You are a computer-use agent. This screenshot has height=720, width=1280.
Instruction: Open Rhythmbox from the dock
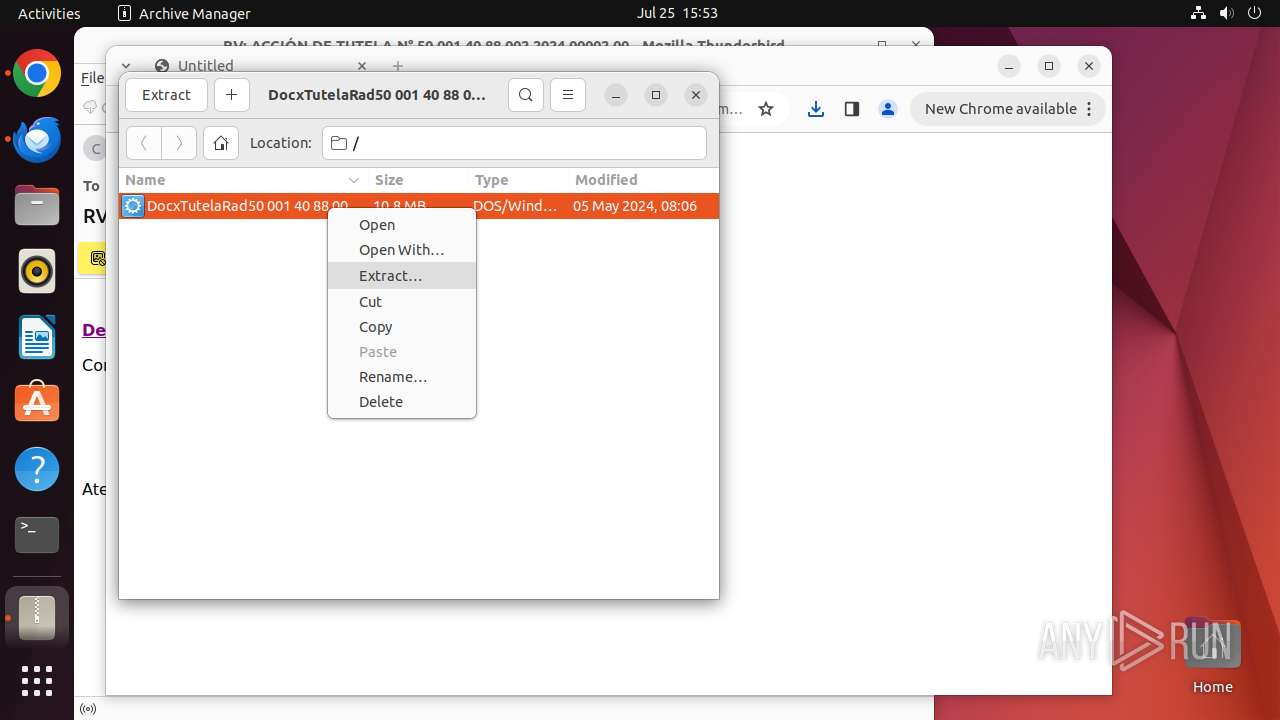point(37,271)
